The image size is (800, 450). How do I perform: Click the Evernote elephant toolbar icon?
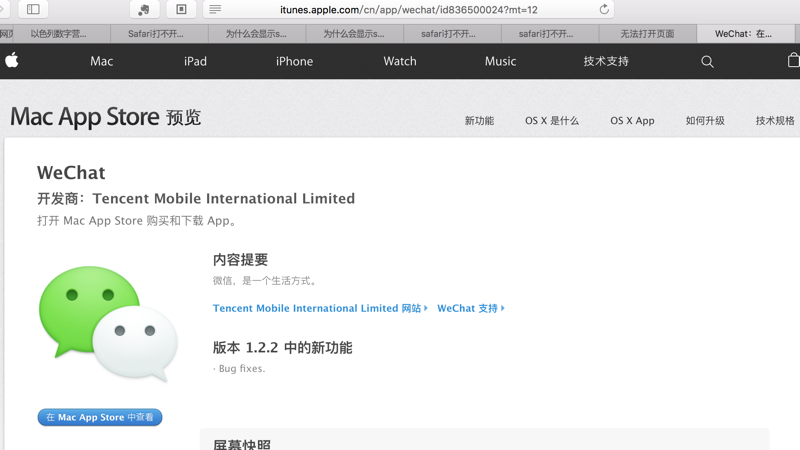144,9
